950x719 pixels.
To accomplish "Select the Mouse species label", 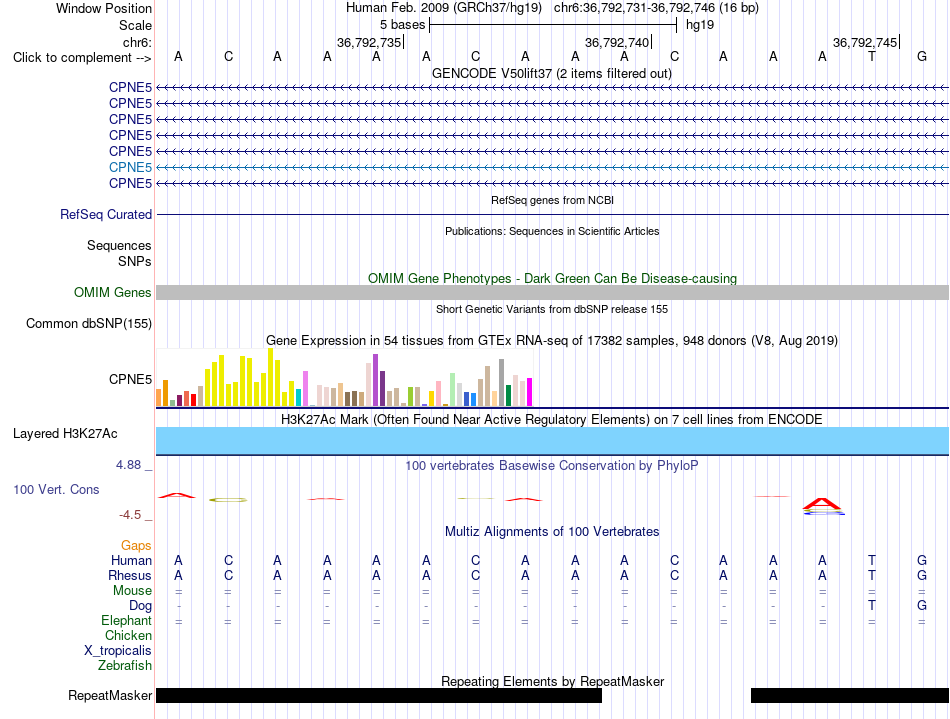I will click(x=132, y=591).
